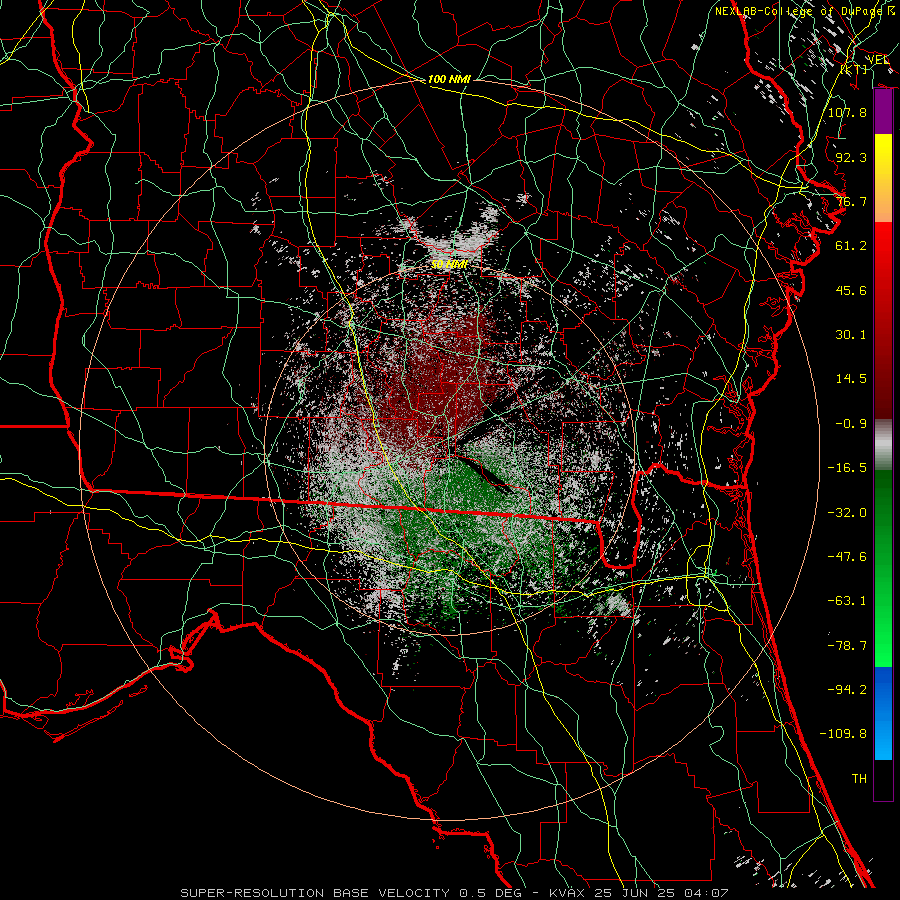
Task: Click the VEL legend title
Action: pyautogui.click(x=878, y=60)
